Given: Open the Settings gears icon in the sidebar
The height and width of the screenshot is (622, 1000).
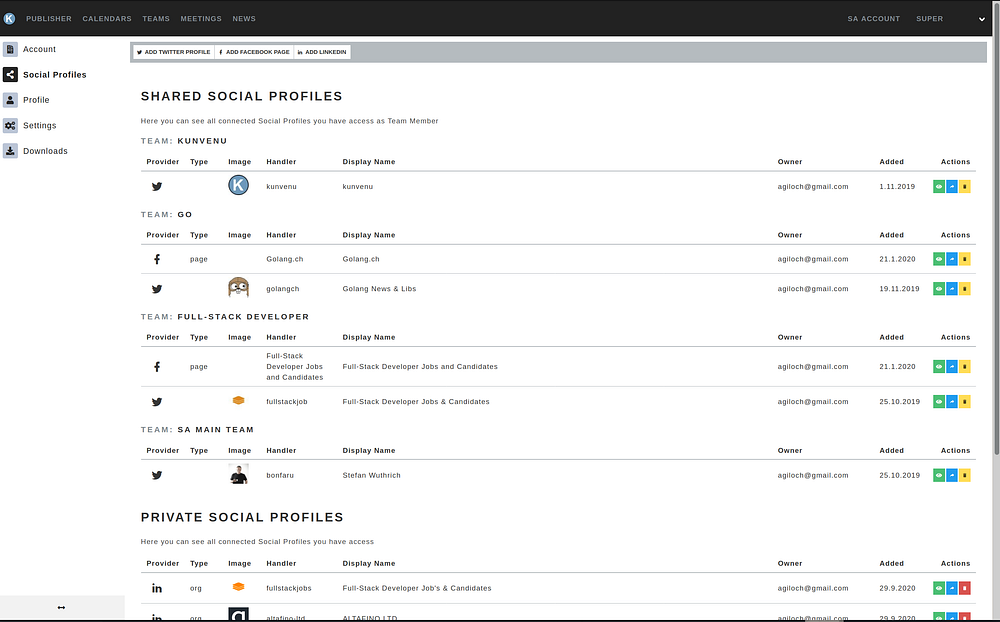Looking at the screenshot, I should click(10, 126).
